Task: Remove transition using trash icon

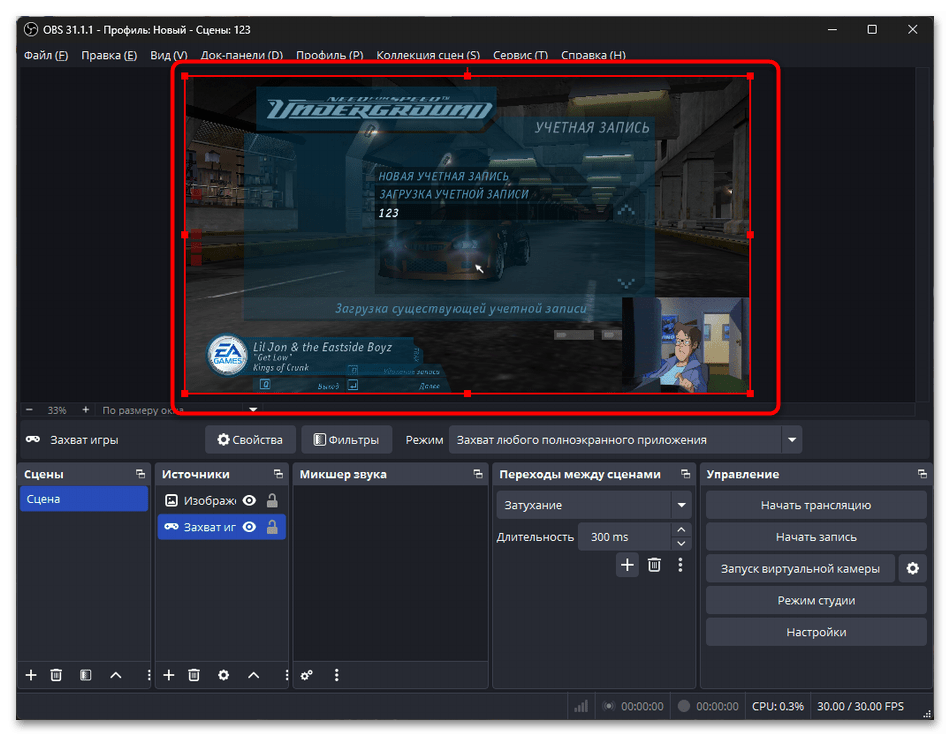Action: coord(654,565)
